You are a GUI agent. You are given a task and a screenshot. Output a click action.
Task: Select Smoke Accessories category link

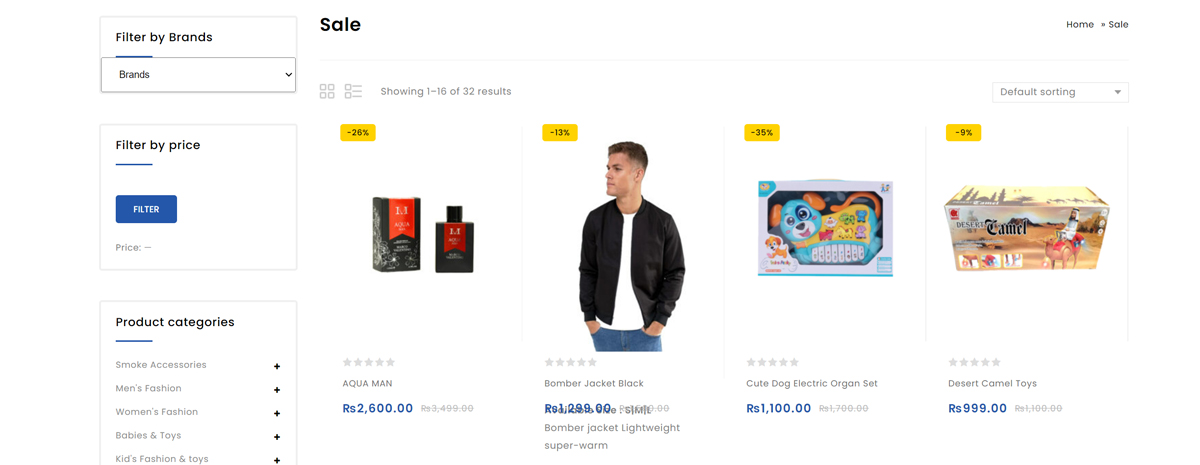point(161,365)
